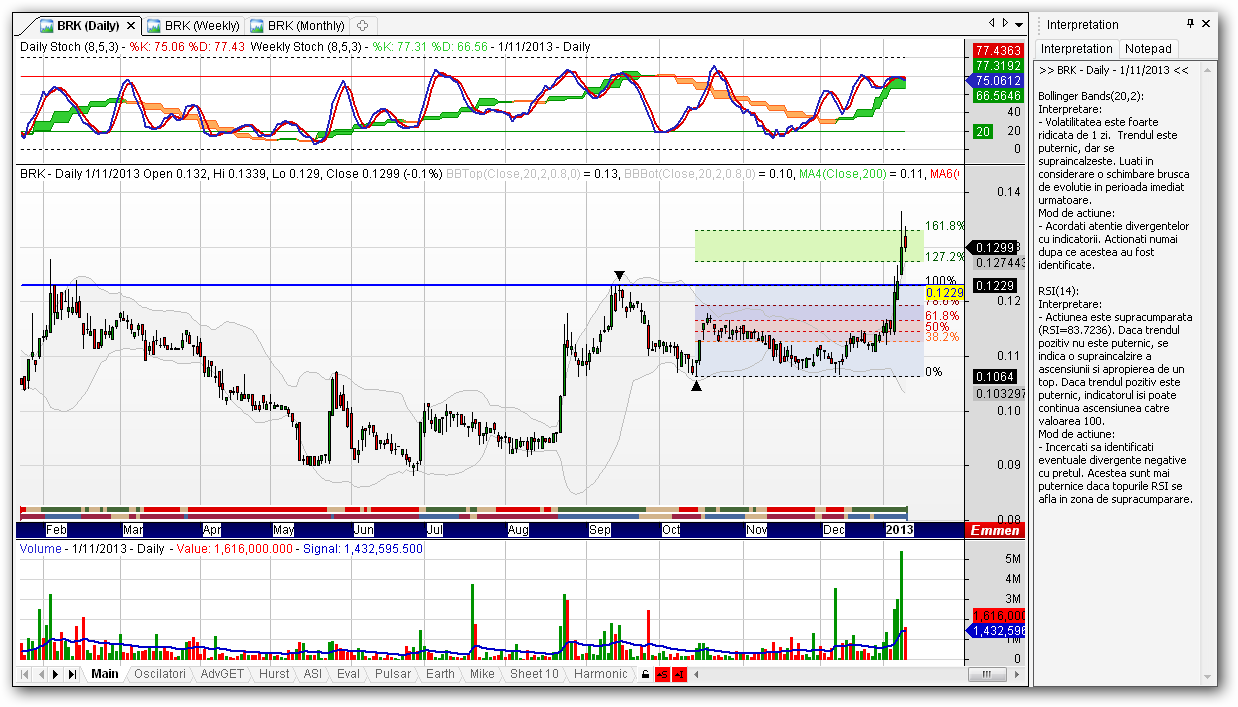
Task: Click the 2013 year marker
Action: click(x=900, y=530)
